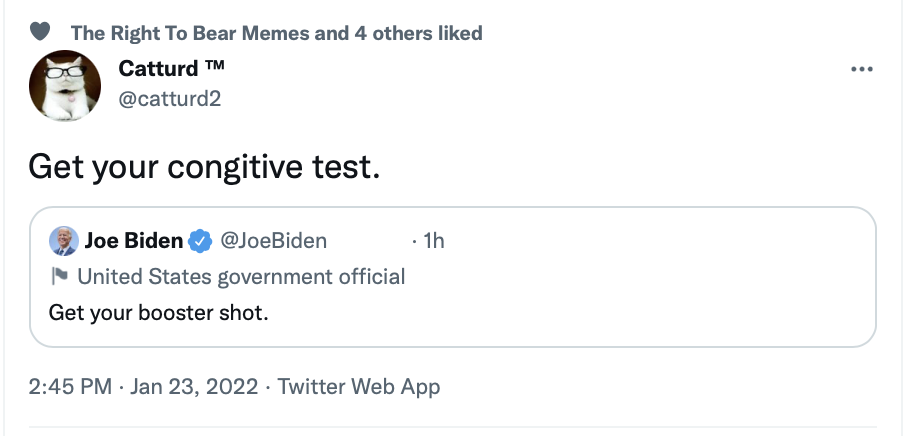Open the @catturd2 handle link
Screen dimensions: 912x436
(x=170, y=99)
